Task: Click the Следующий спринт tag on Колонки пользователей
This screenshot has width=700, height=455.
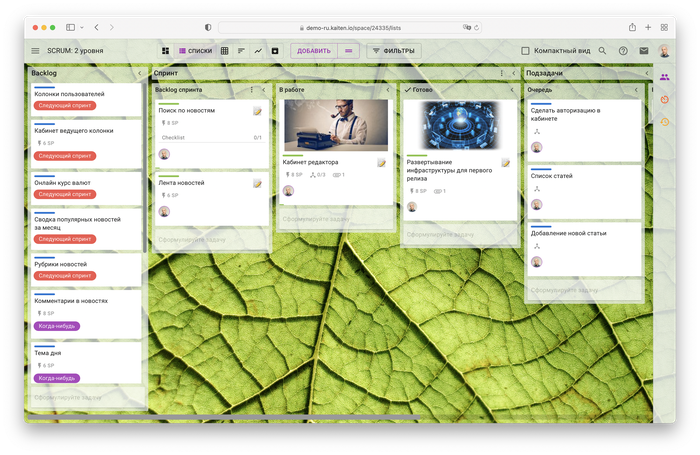Action: coord(65,104)
